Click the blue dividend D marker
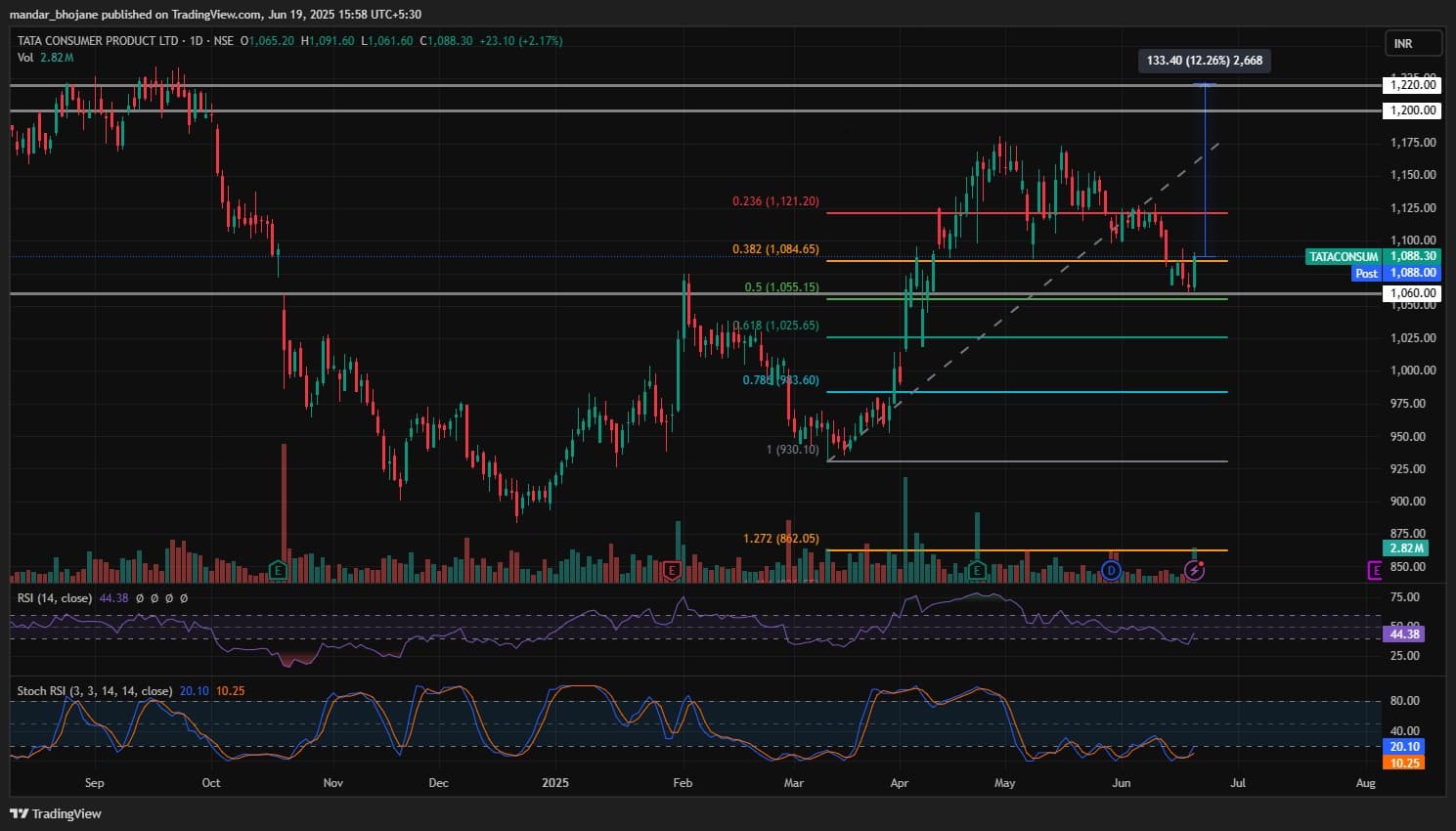 1111,569
